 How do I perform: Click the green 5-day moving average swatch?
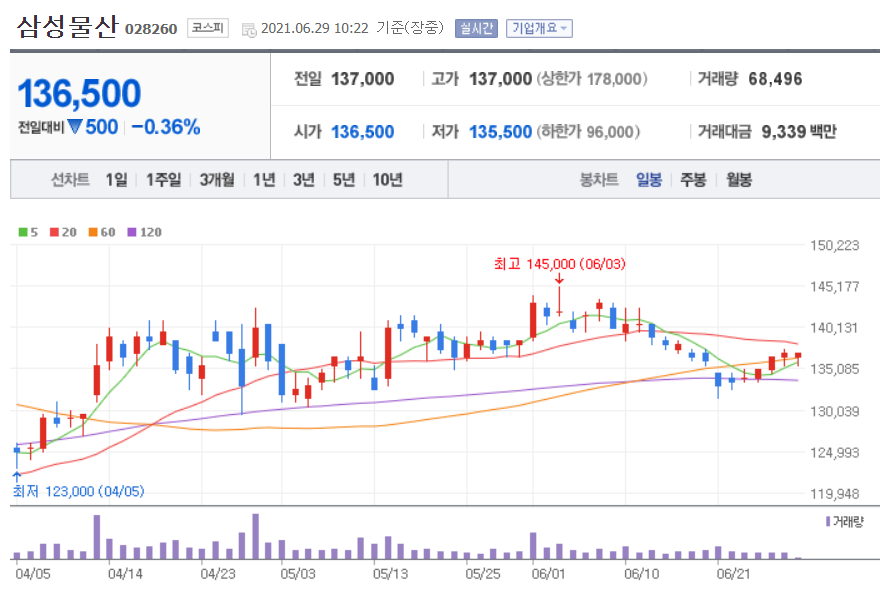click(23, 232)
